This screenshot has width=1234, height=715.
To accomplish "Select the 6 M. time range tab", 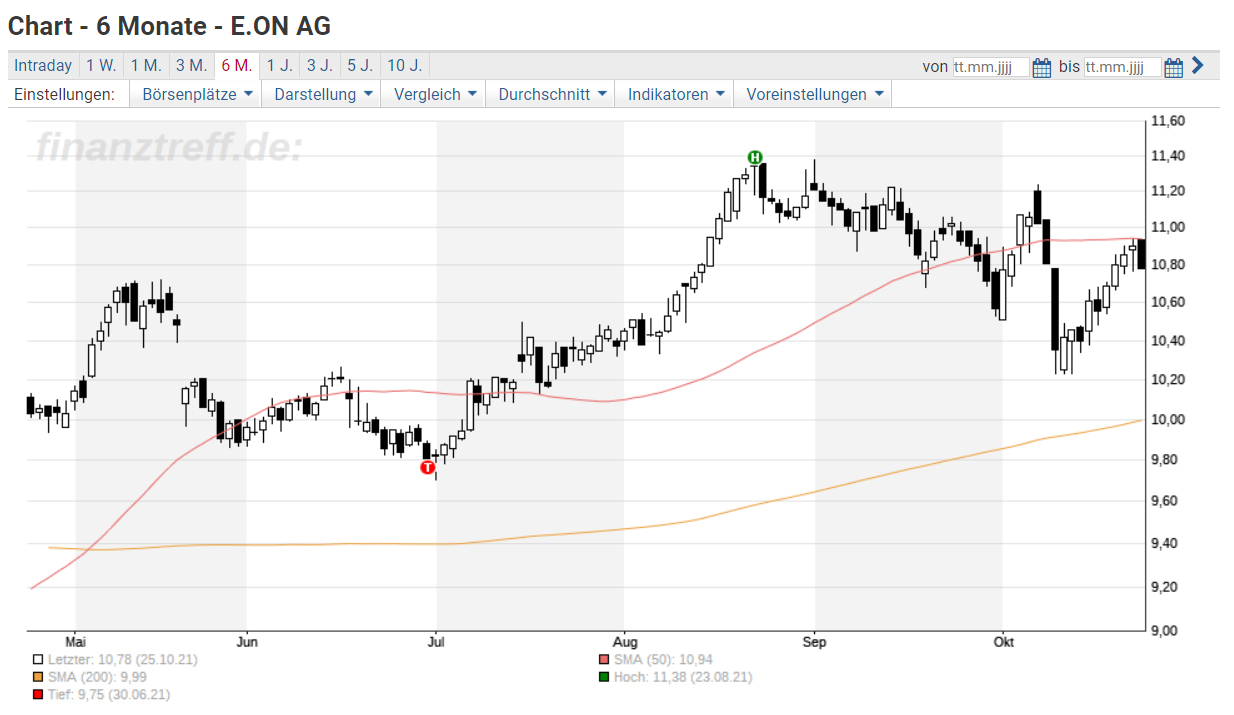I will pyautogui.click(x=237, y=66).
